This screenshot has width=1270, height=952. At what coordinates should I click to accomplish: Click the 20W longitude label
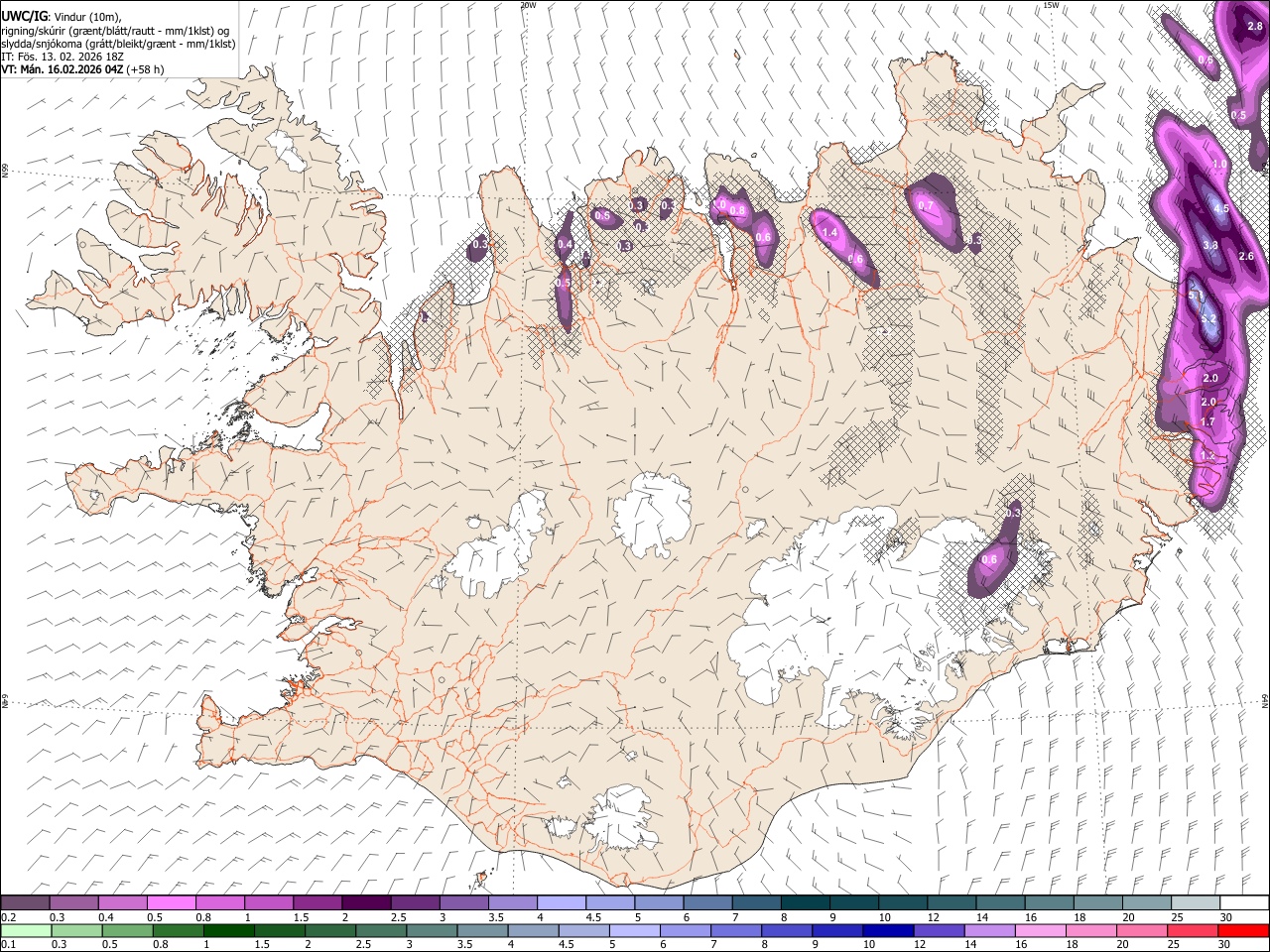(x=528, y=5)
